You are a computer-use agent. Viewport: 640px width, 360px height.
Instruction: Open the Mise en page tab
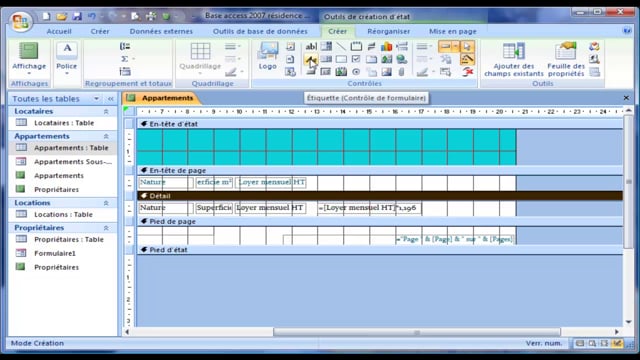(x=453, y=31)
